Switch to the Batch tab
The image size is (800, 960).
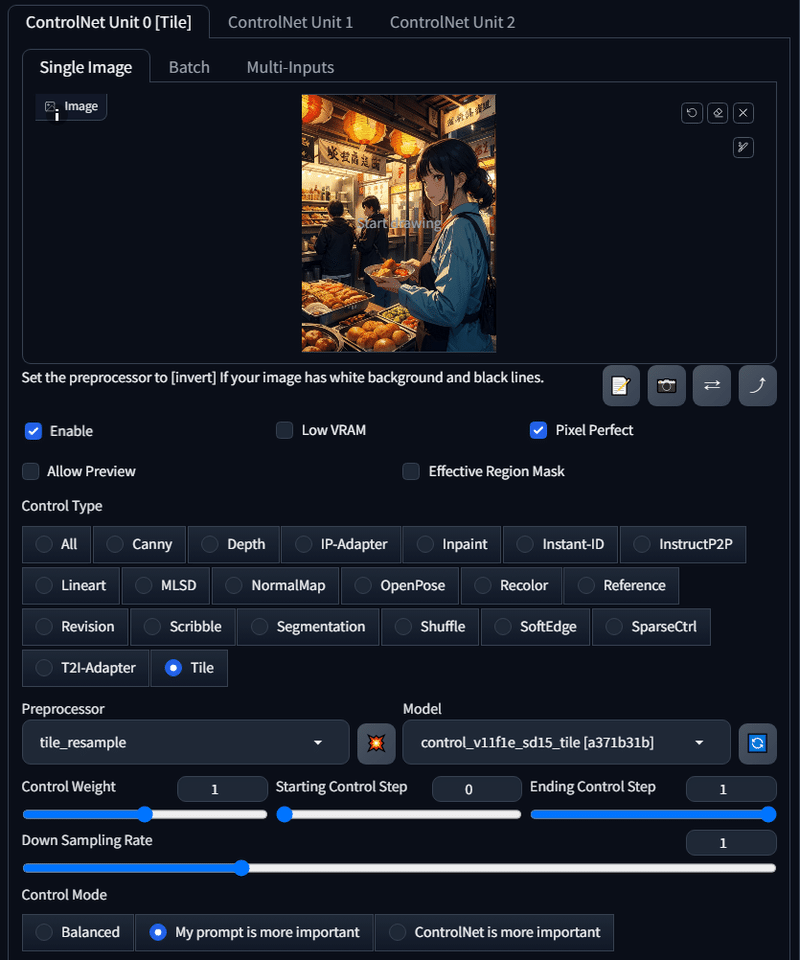click(x=189, y=67)
